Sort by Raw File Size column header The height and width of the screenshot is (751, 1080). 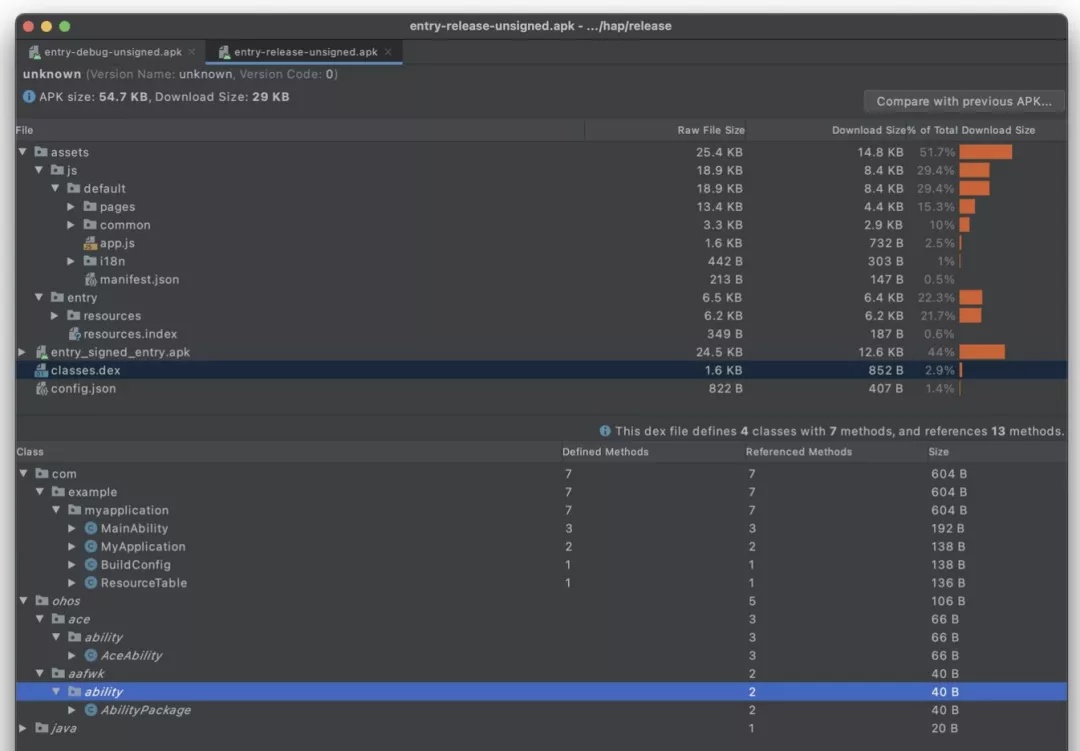coord(710,130)
